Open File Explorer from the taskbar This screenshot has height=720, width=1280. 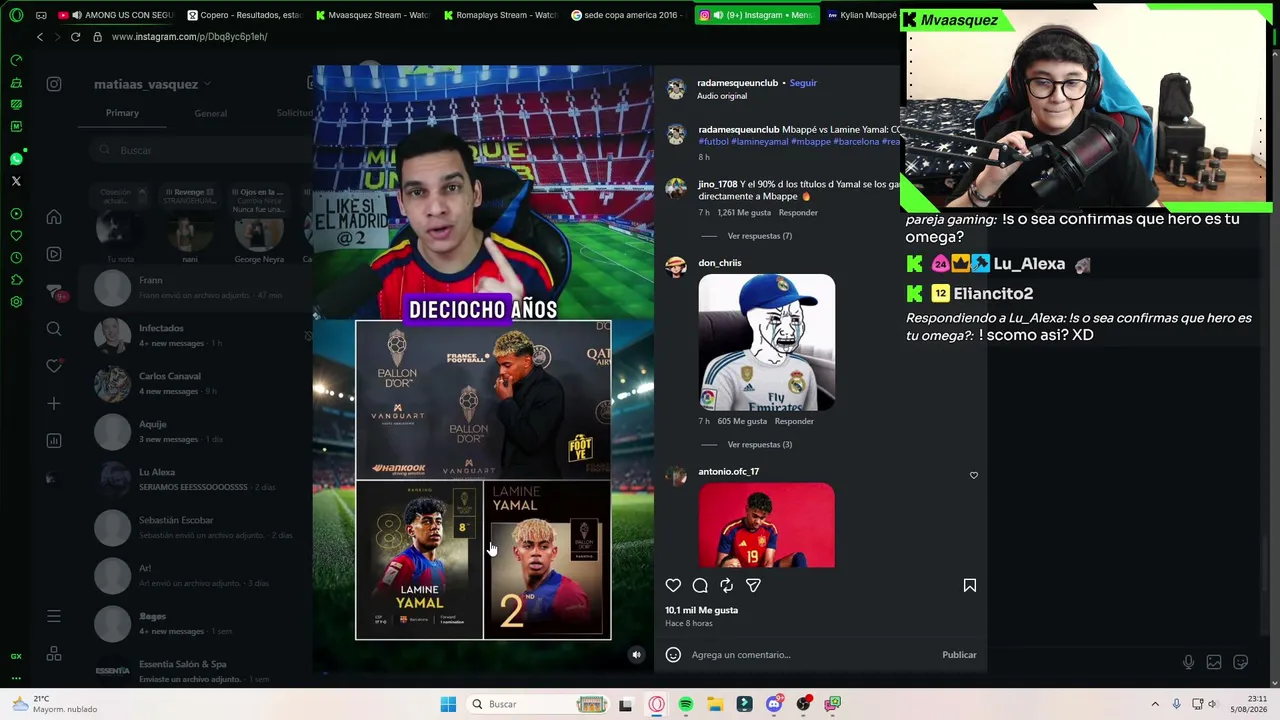(x=715, y=704)
